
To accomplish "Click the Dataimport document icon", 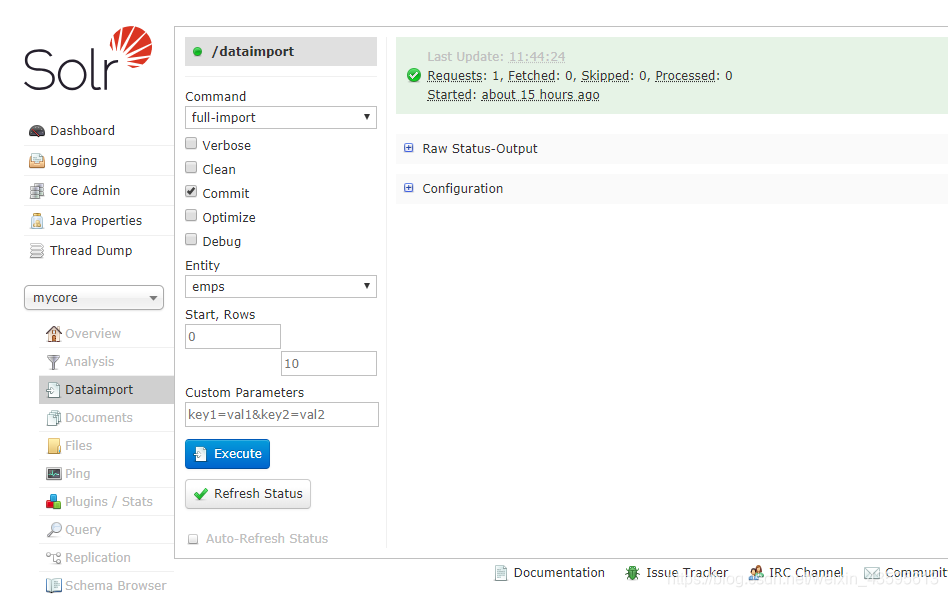I will coord(54,390).
